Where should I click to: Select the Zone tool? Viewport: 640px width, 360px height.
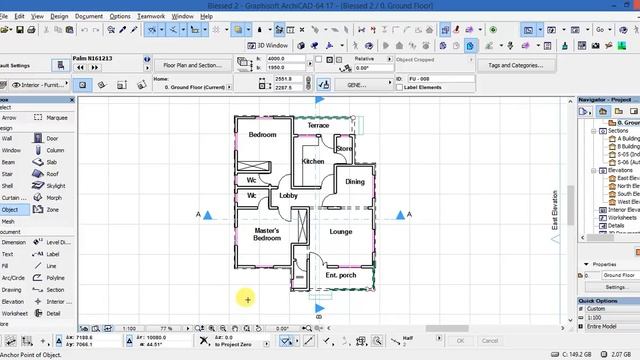point(46,209)
